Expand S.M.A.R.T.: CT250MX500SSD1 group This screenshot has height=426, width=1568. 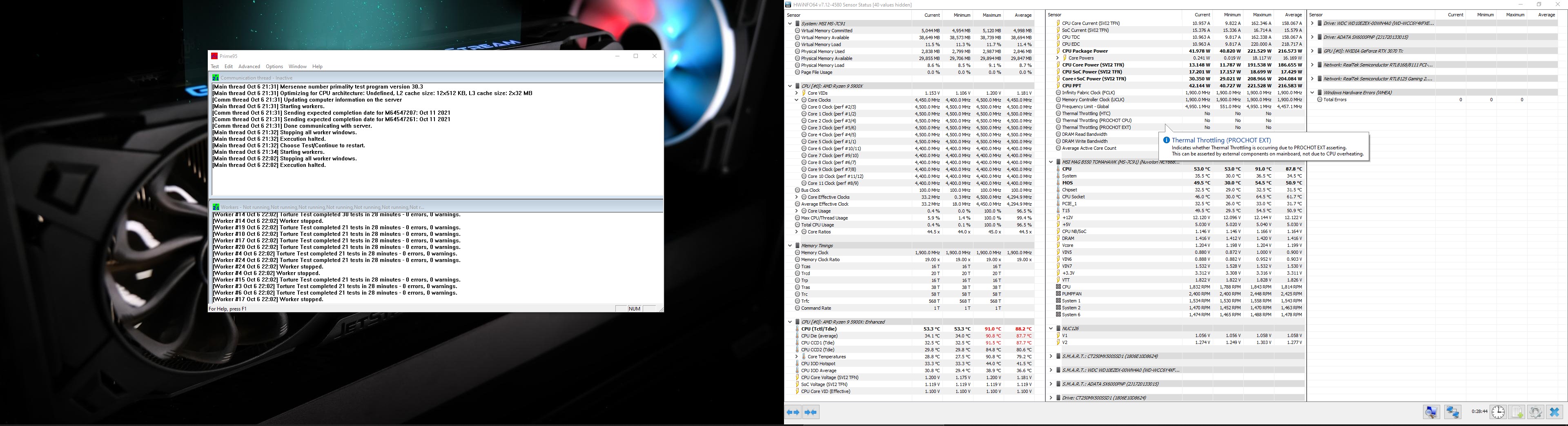pyautogui.click(x=1051, y=356)
